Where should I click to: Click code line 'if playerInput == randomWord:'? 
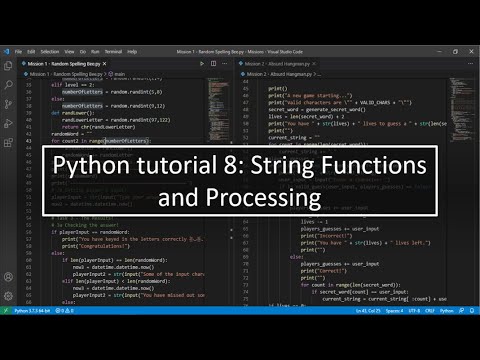90,232
